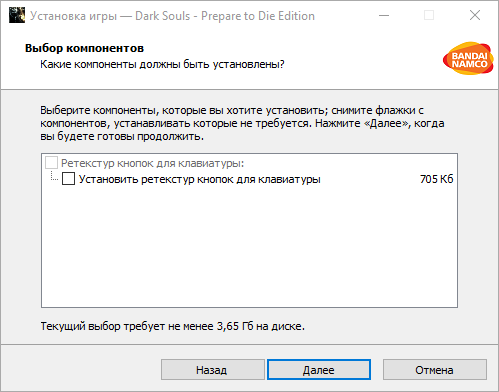Viewport: 499px width, 392px height.
Task: Click the 'Выбор компонентов' heading
Action: click(x=84, y=48)
